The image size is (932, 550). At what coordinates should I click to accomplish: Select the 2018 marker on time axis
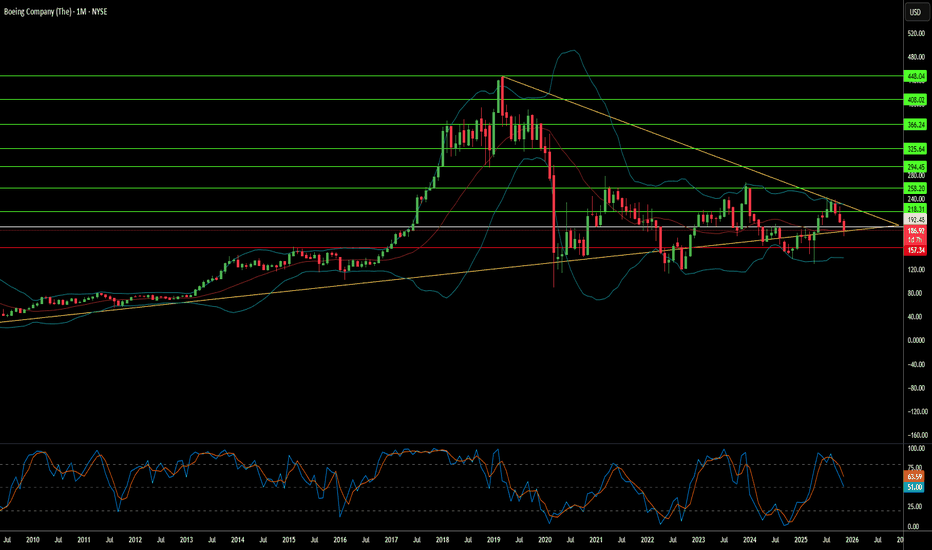pos(442,540)
